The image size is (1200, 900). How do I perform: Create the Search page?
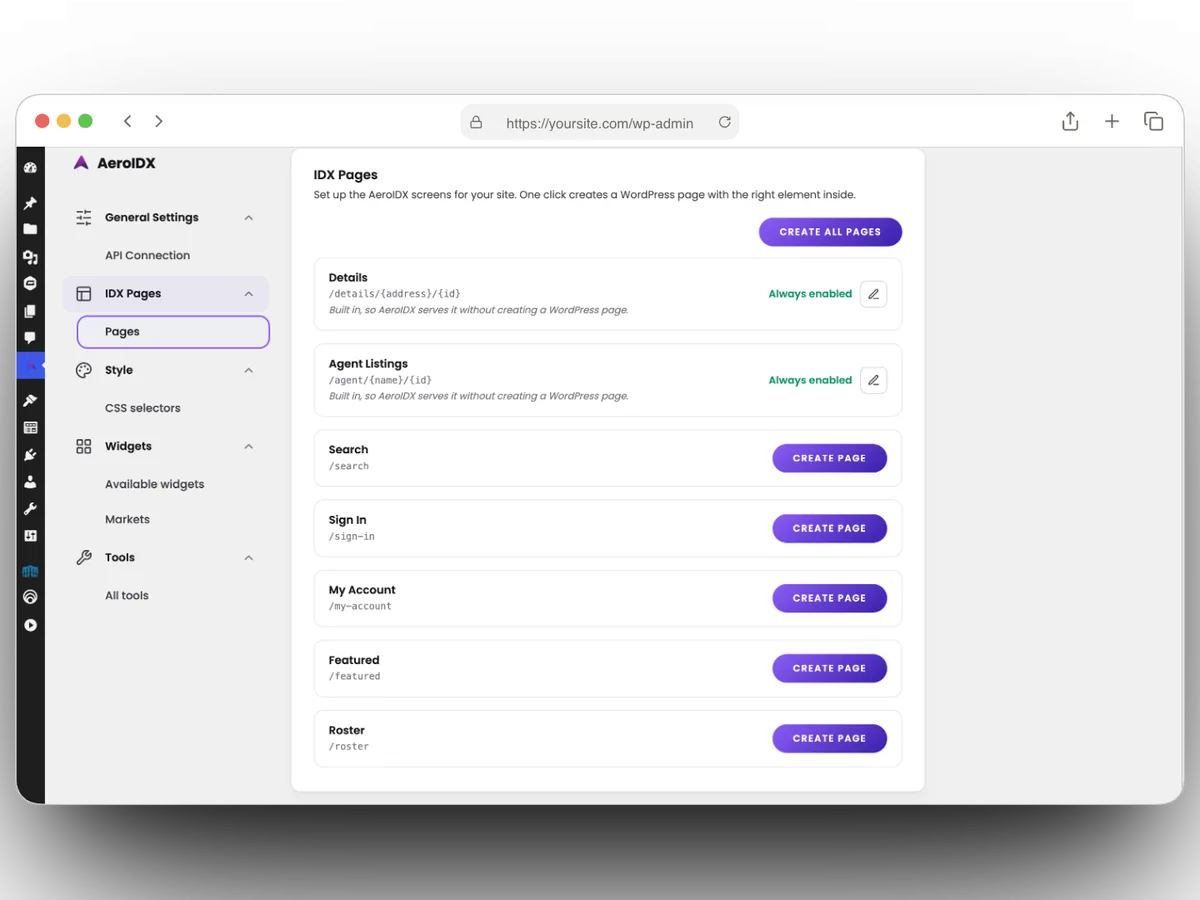[829, 458]
